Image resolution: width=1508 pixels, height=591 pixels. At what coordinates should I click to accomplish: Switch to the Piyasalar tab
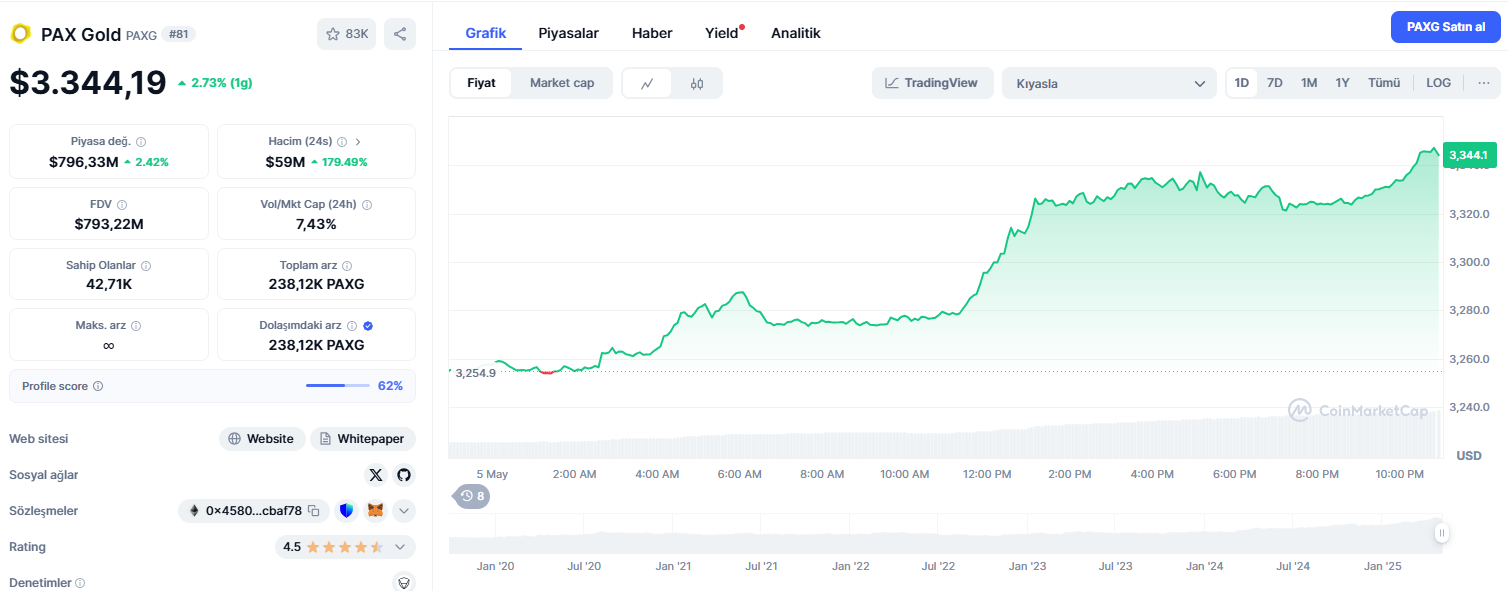coord(568,33)
